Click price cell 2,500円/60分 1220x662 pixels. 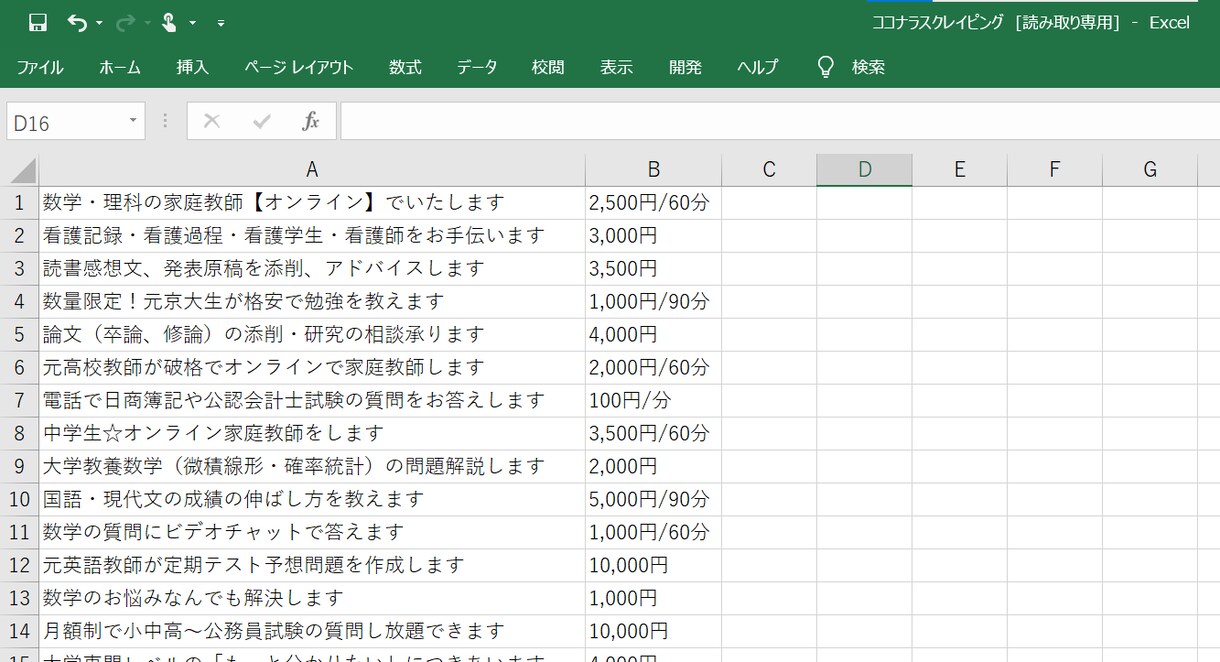(653, 203)
